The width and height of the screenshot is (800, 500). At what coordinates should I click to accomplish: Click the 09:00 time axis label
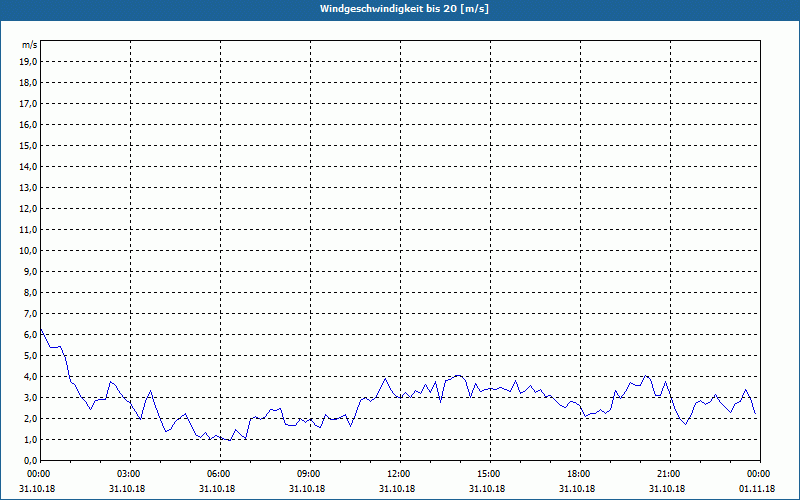click(310, 474)
